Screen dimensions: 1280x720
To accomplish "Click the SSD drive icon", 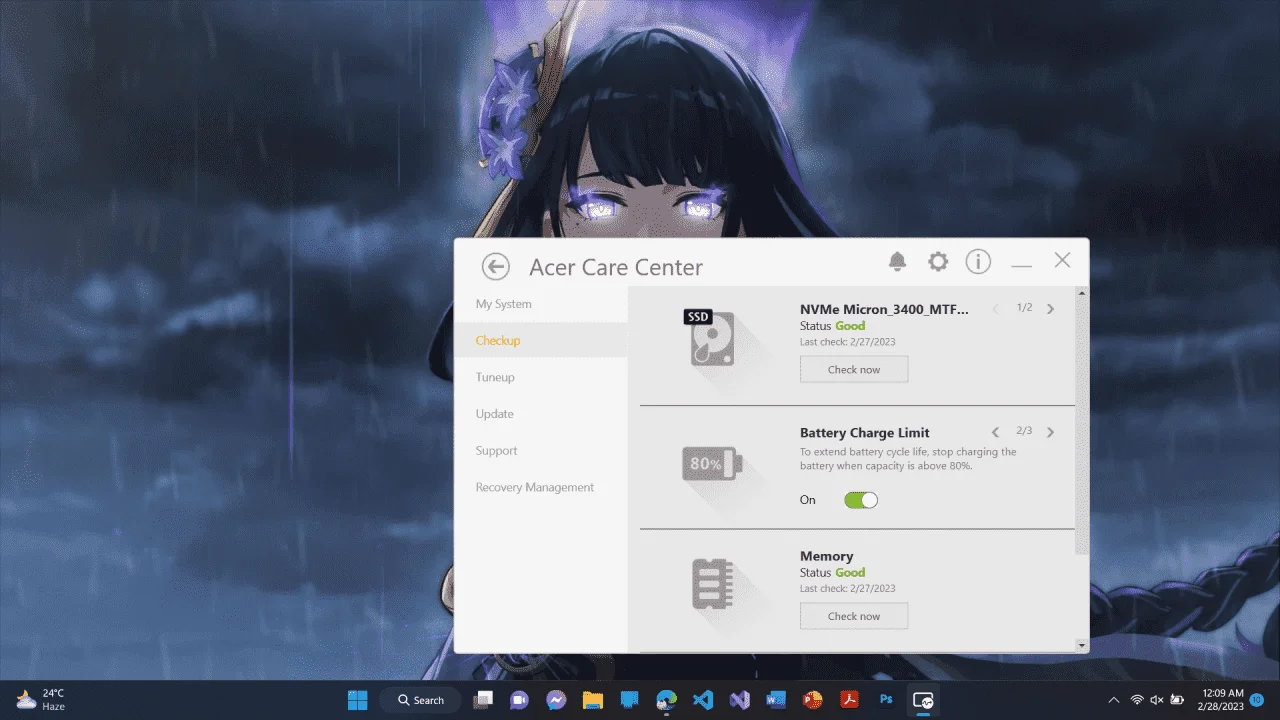I will coord(711,338).
